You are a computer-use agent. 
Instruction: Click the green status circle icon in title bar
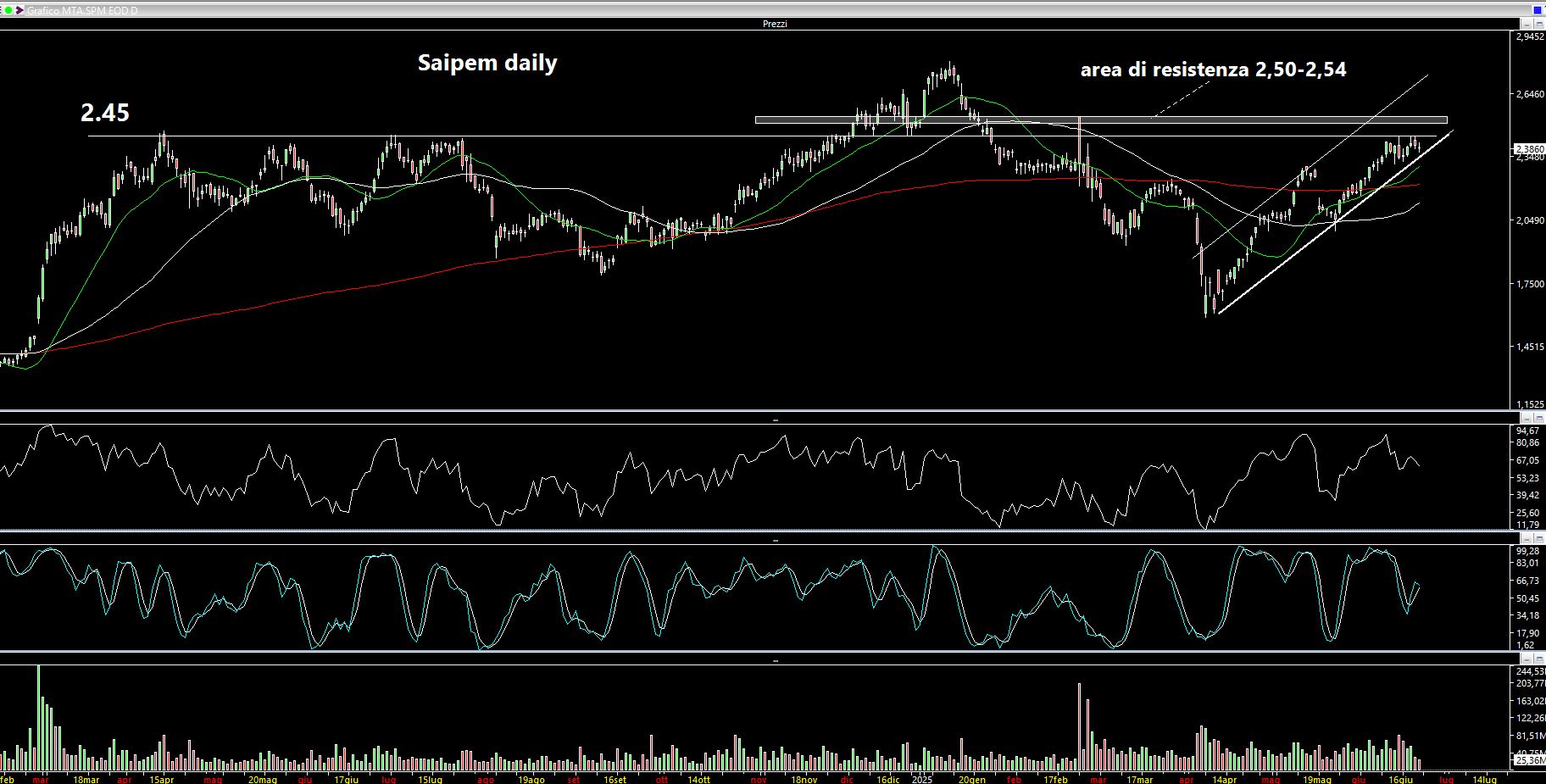[x=8, y=10]
